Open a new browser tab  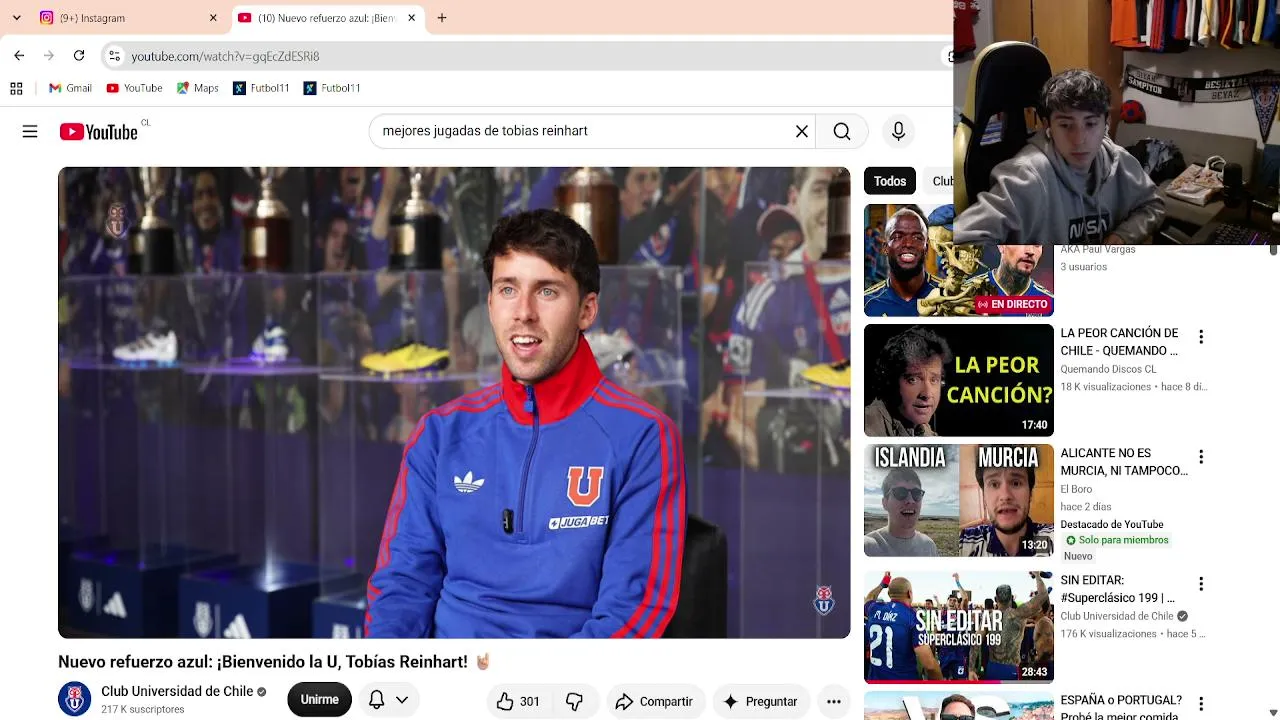click(442, 18)
